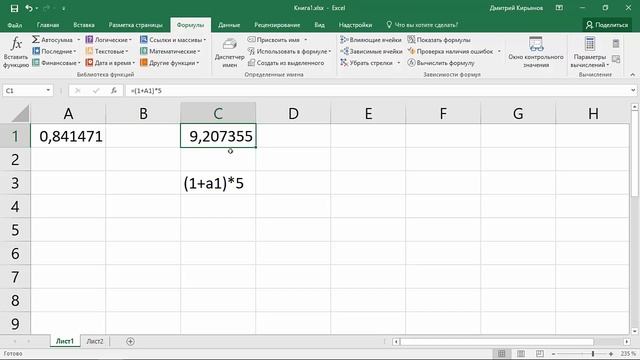Image resolution: width=640 pixels, height=360 pixels.
Task: Toggle Show Formulas (Показать формулы)
Action: point(439,40)
